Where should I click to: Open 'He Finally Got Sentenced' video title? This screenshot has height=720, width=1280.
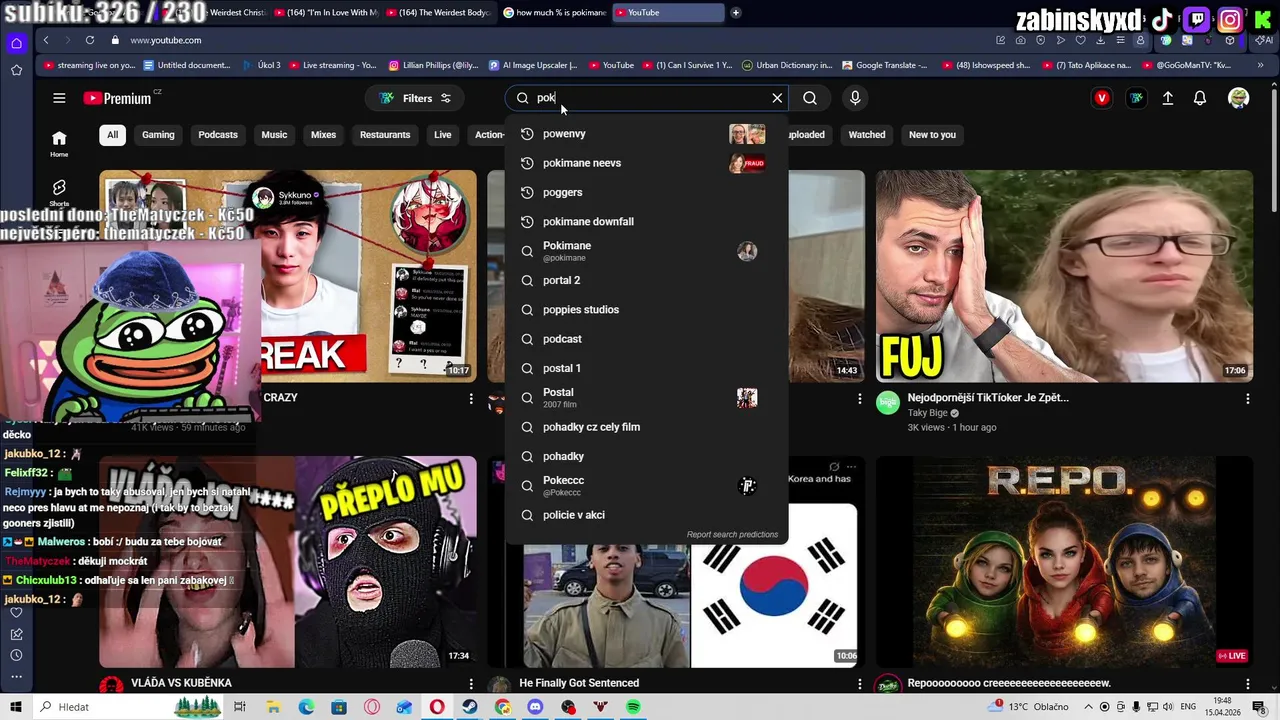point(579,683)
